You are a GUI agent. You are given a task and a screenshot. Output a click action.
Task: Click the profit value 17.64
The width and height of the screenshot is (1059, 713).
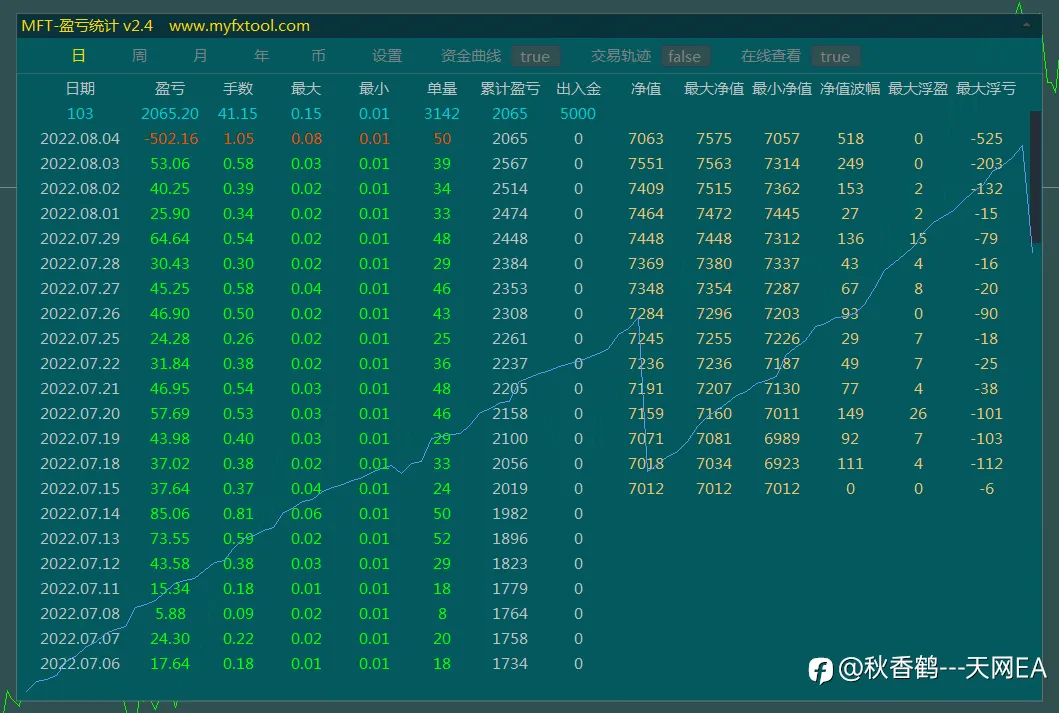click(x=170, y=663)
